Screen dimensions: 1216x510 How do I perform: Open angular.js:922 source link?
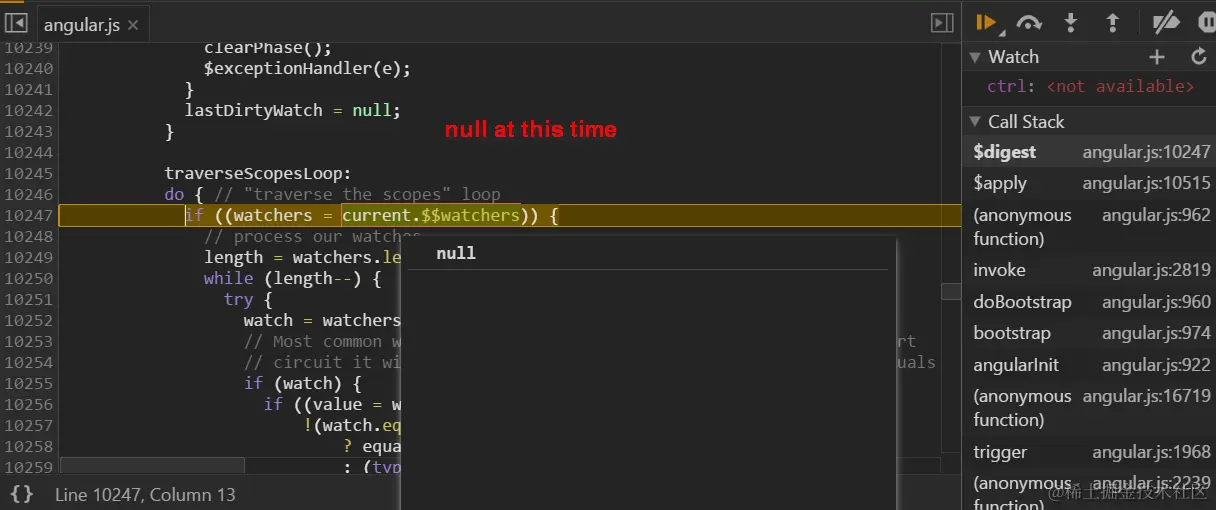tap(1156, 365)
